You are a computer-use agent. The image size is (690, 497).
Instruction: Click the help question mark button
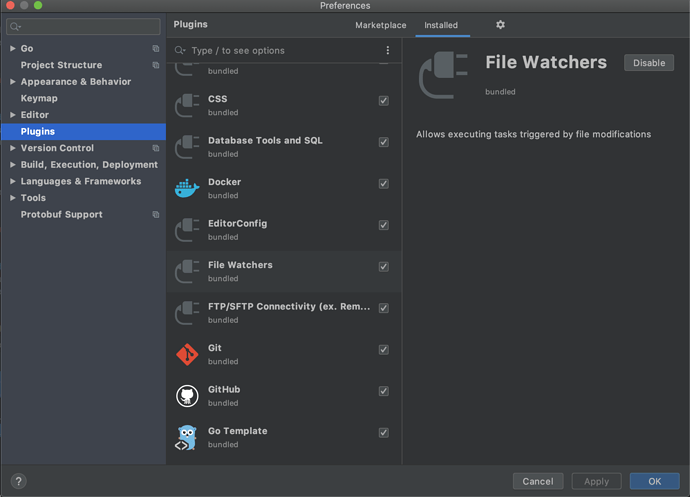click(x=18, y=481)
